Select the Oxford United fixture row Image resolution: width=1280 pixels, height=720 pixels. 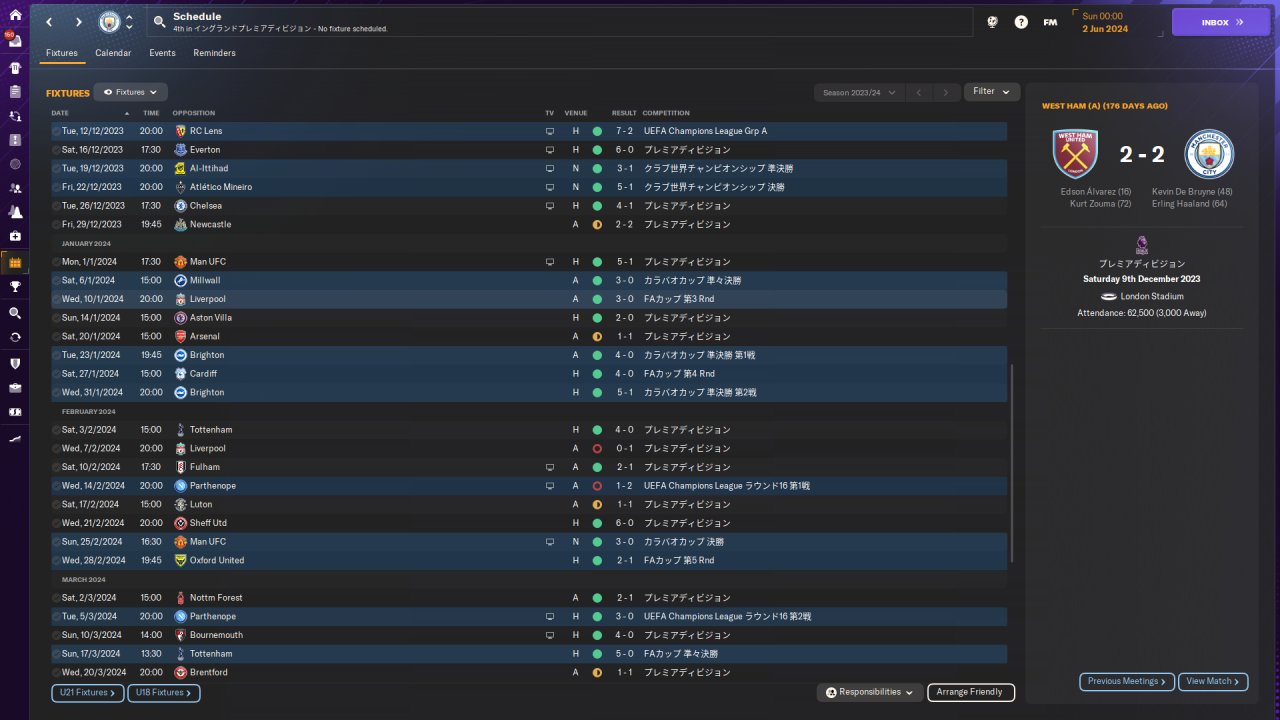click(x=529, y=560)
